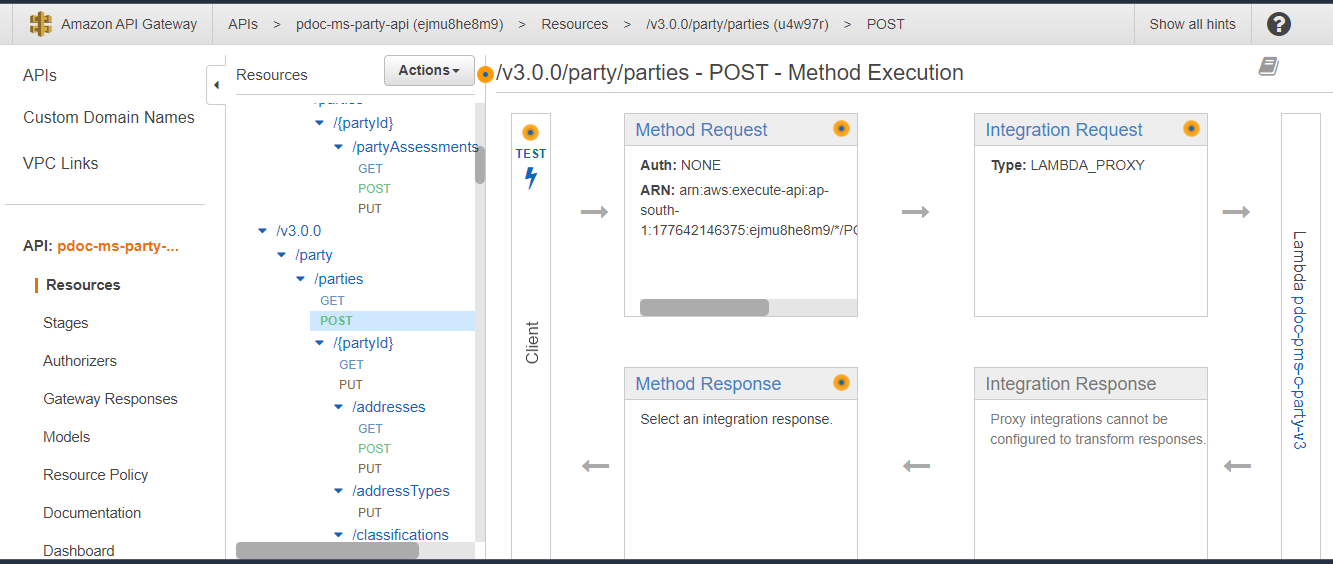
Task: Open the Integration Request link
Action: tap(1063, 130)
